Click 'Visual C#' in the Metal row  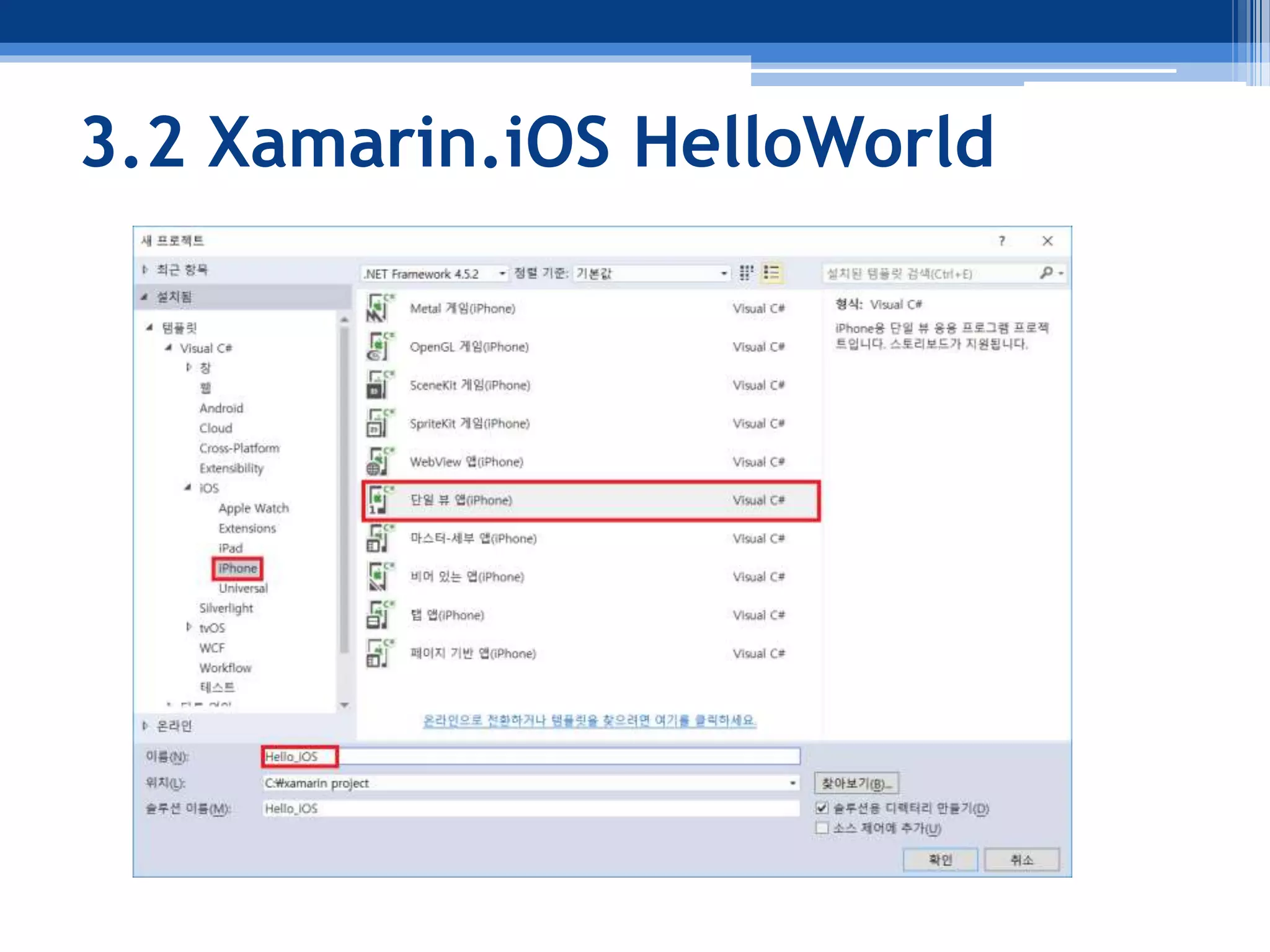coord(758,308)
